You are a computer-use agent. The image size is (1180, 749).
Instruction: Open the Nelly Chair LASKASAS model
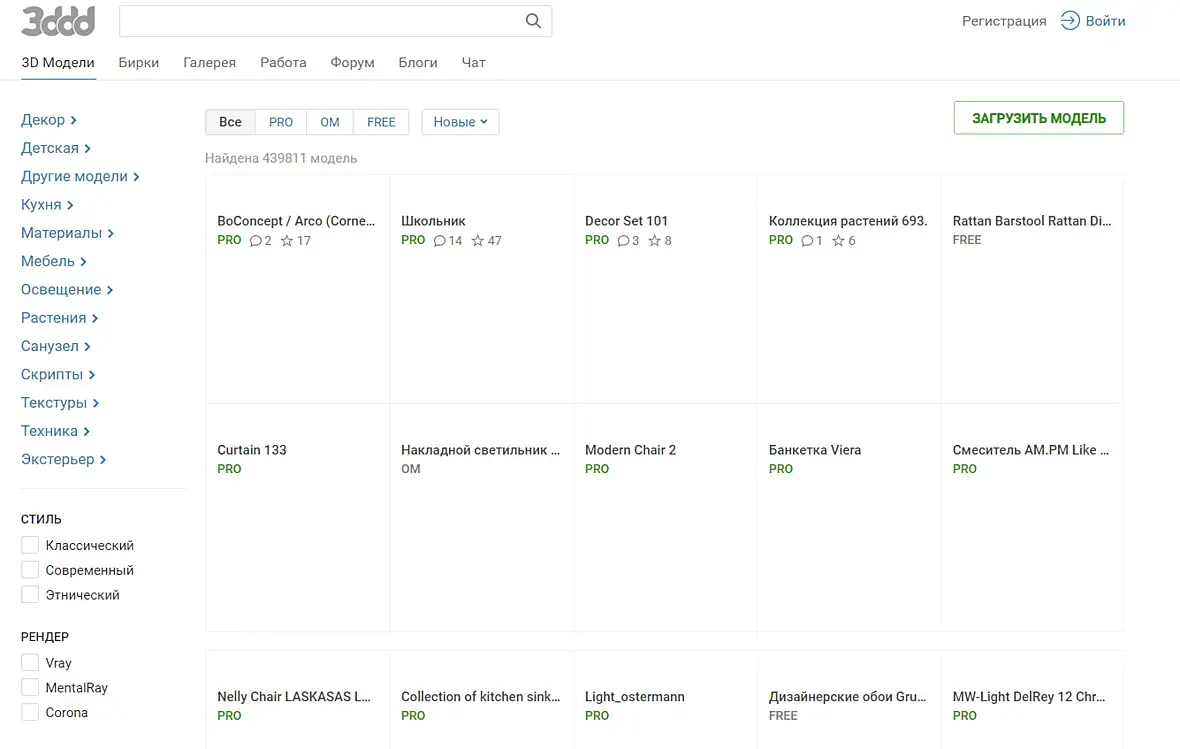point(293,697)
